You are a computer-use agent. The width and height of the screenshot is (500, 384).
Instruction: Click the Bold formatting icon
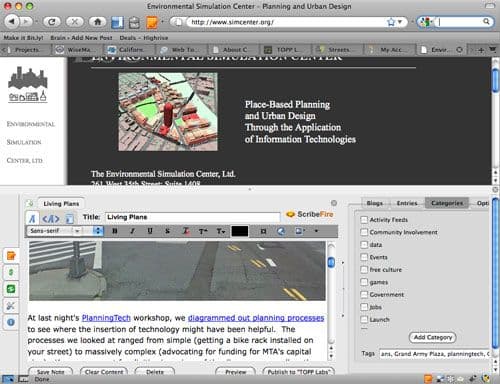[115, 231]
